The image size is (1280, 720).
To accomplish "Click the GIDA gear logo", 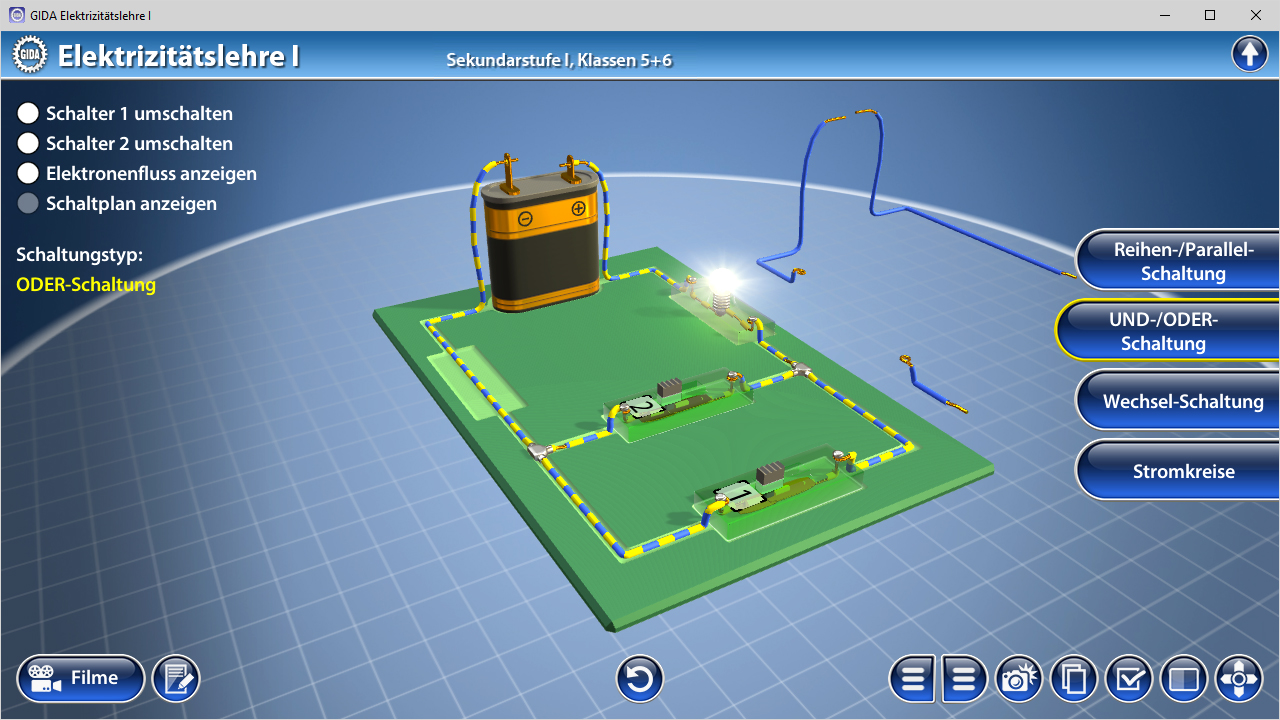I will click(30, 55).
